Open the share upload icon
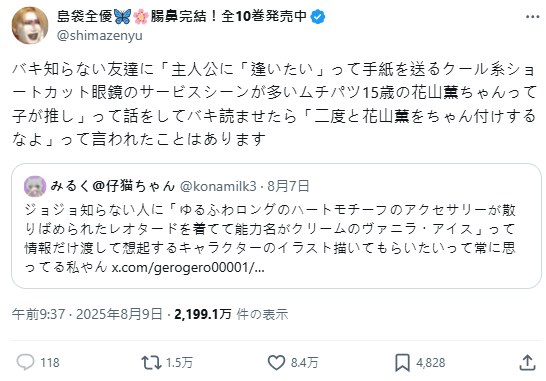The width and height of the screenshot is (546, 381). (527, 363)
